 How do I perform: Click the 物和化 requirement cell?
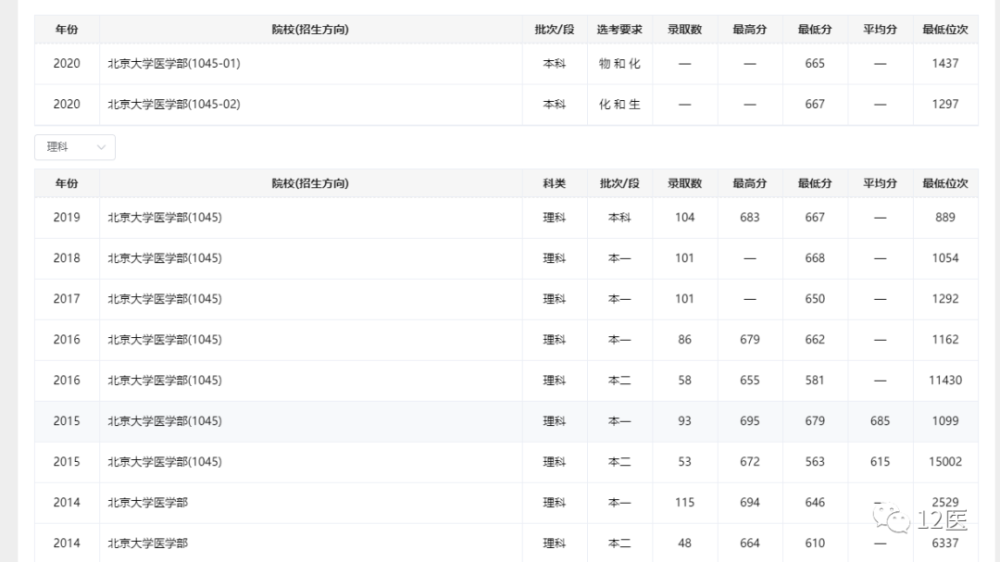619,63
